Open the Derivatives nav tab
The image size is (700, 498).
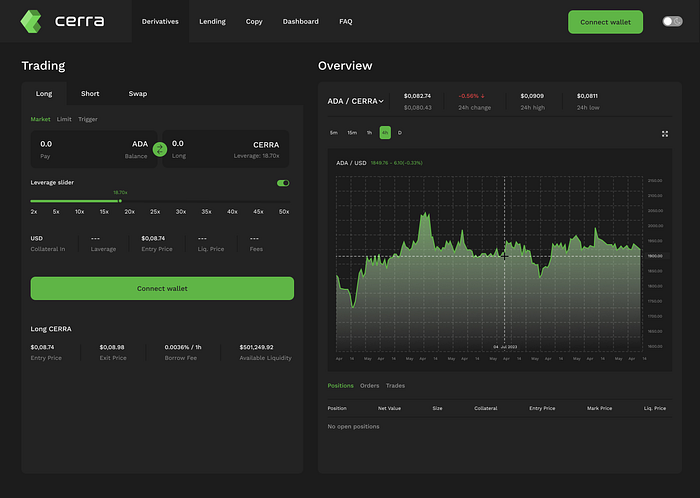(160, 21)
